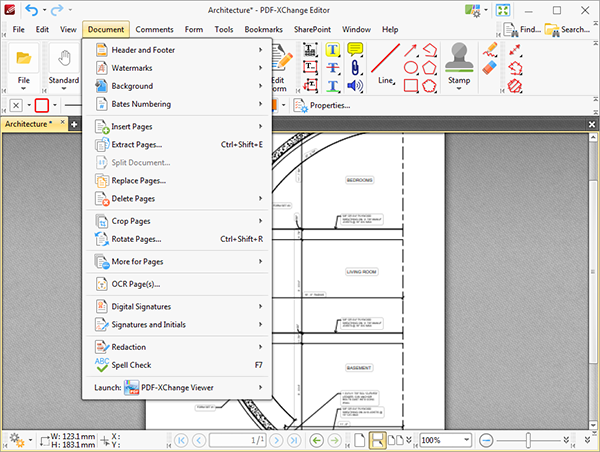The height and width of the screenshot is (452, 600).
Task: Open the Comments menu
Action: point(154,30)
